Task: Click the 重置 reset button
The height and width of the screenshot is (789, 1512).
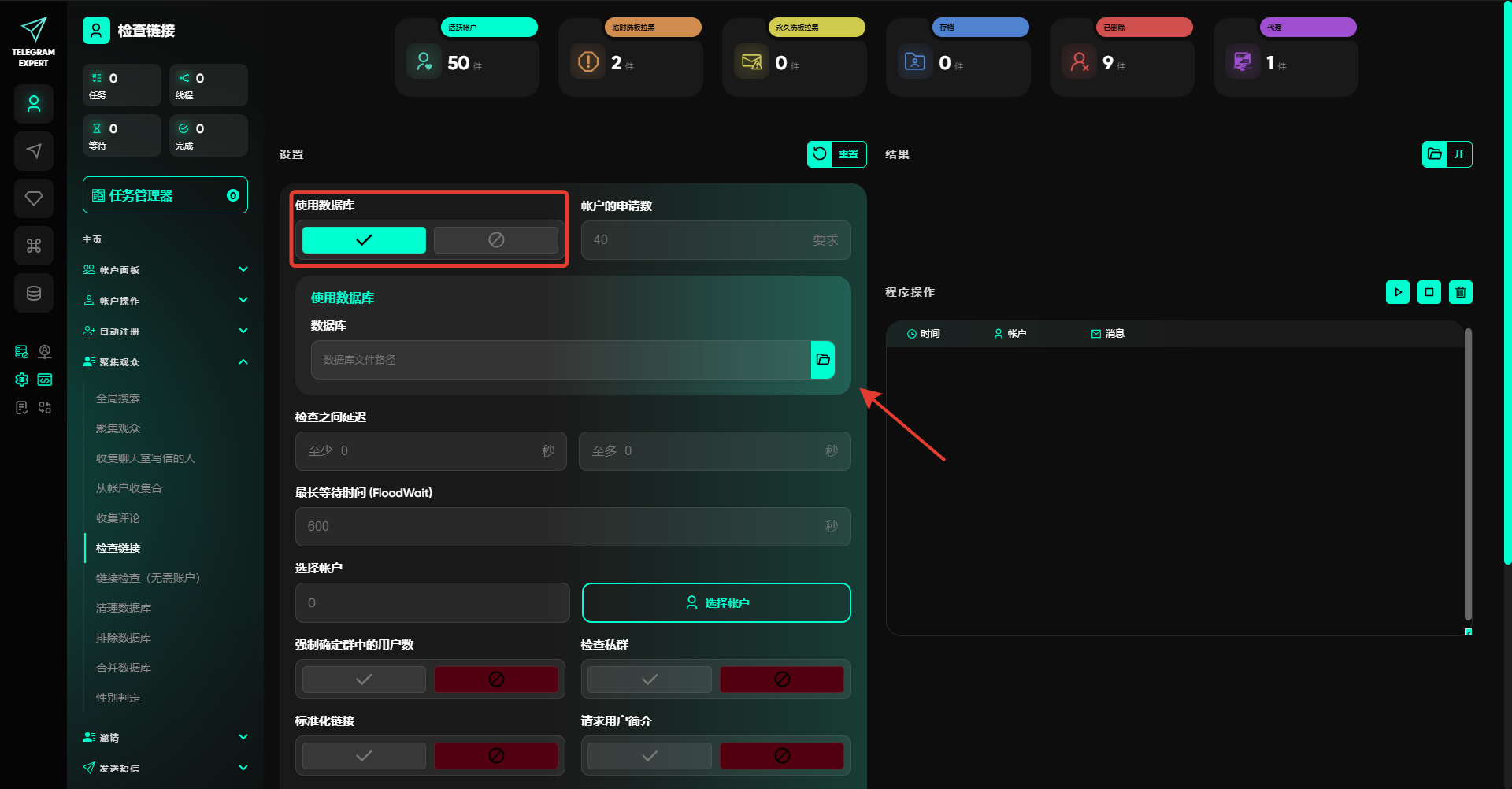Action: pos(836,154)
